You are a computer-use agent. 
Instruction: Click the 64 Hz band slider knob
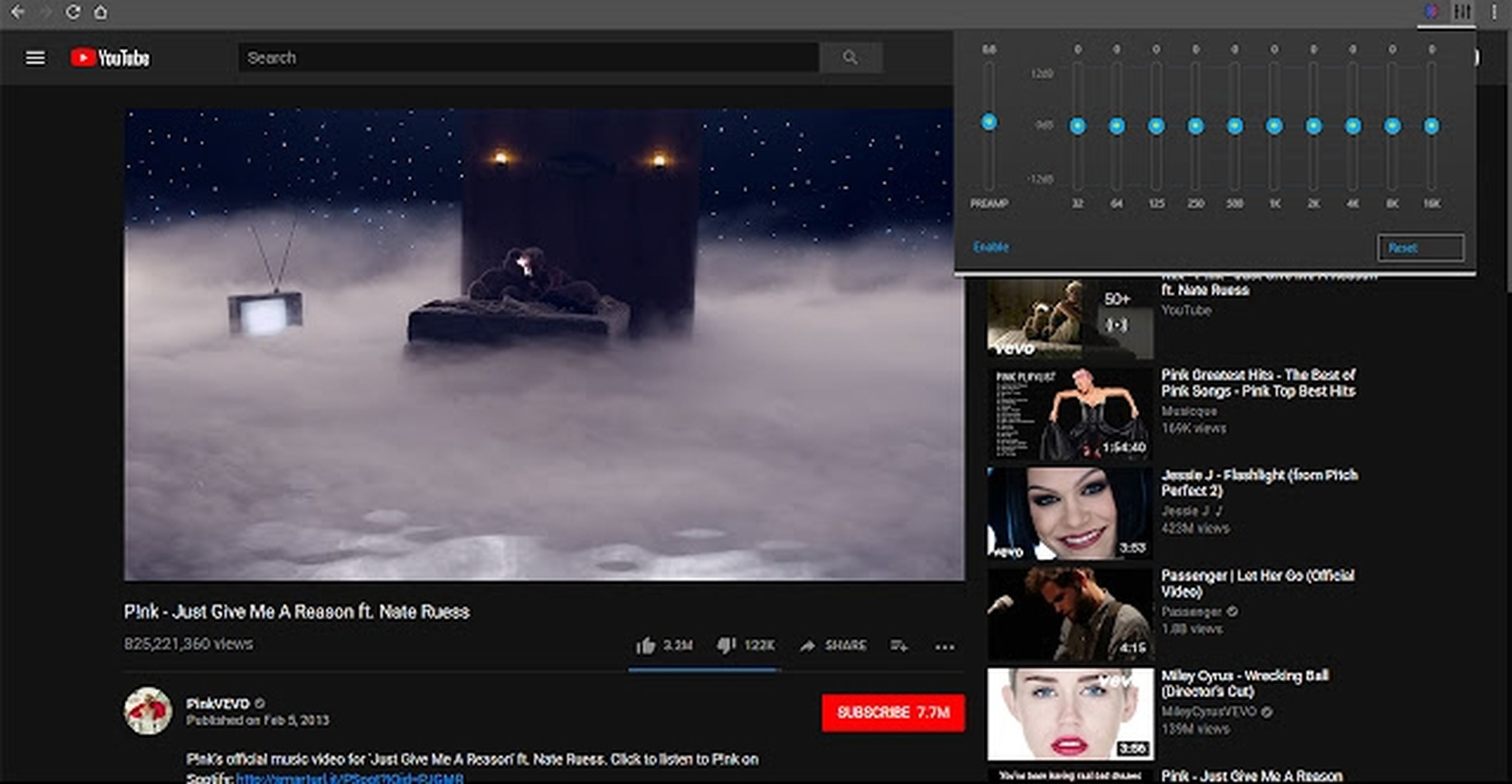pos(1117,126)
